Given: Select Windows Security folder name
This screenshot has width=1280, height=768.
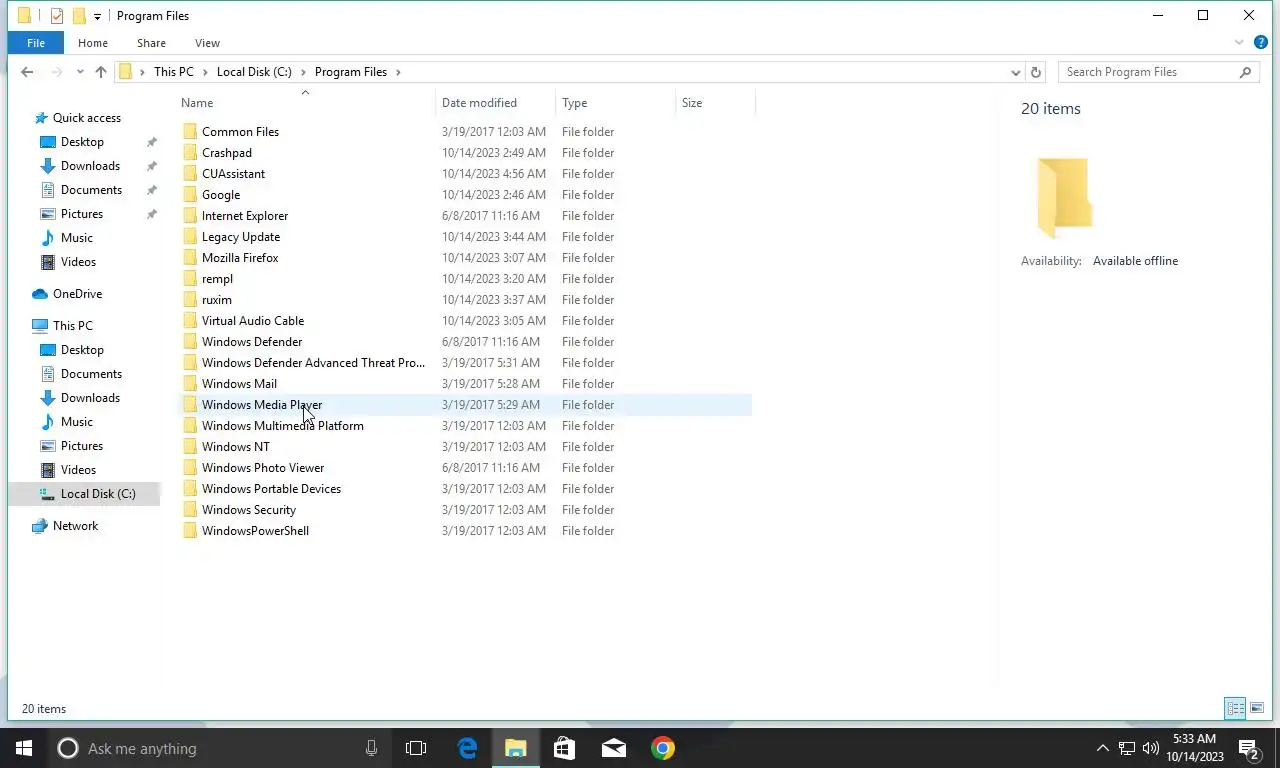Looking at the screenshot, I should (x=249, y=510).
